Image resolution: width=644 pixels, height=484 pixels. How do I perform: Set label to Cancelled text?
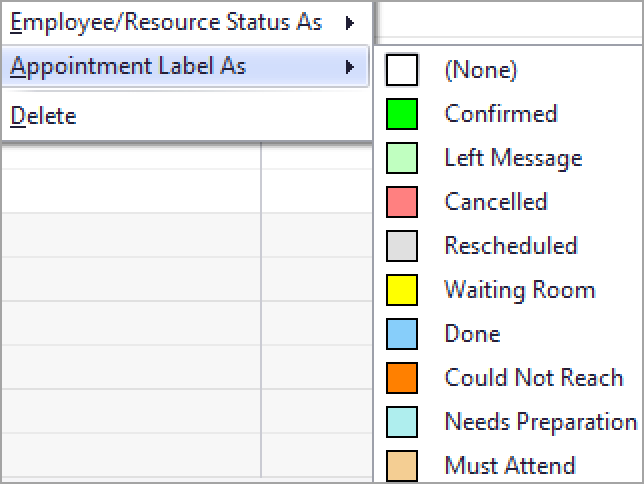[496, 201]
